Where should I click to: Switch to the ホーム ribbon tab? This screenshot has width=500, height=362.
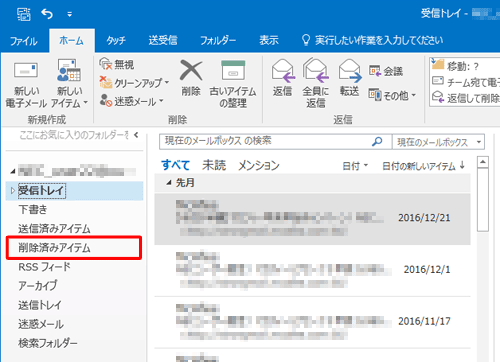coord(72,41)
